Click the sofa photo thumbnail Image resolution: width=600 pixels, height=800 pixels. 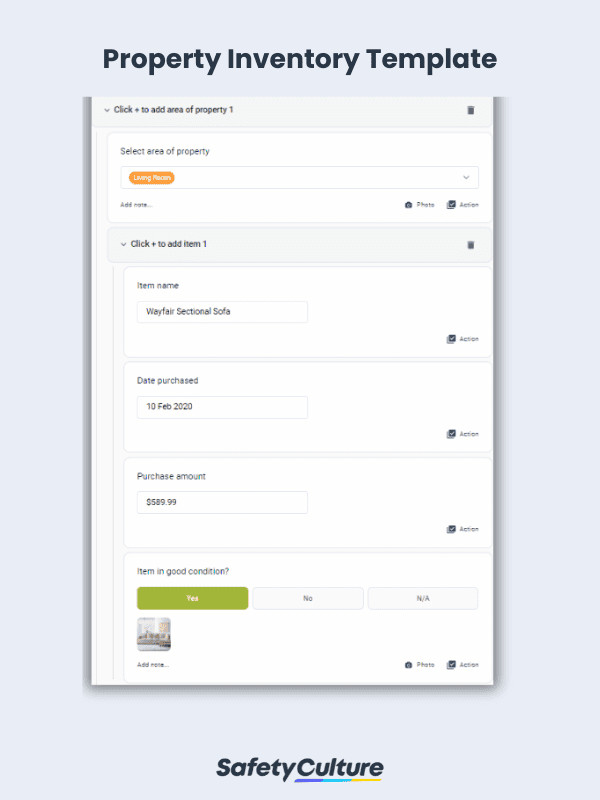tap(155, 633)
